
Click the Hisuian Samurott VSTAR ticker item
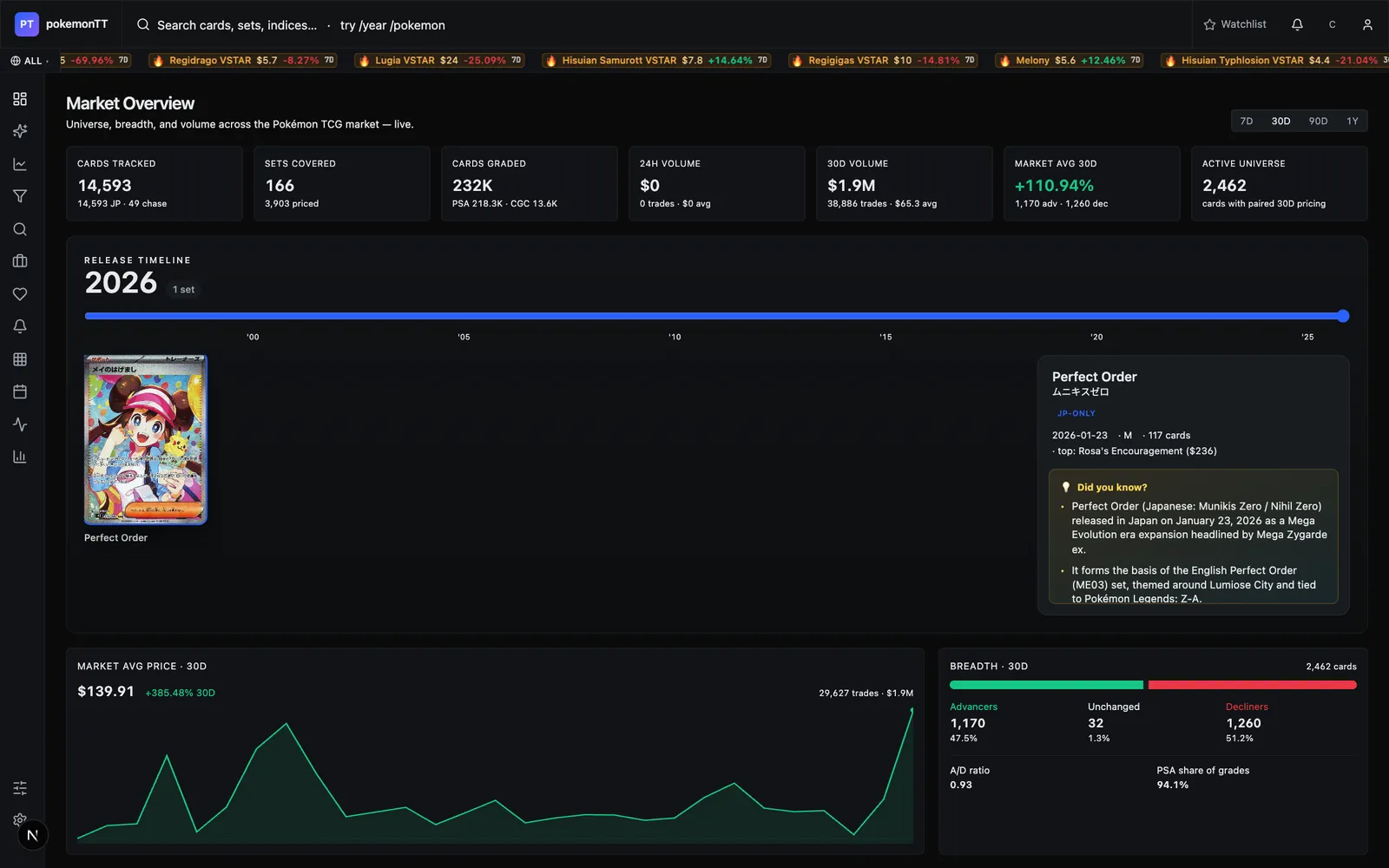coord(655,61)
